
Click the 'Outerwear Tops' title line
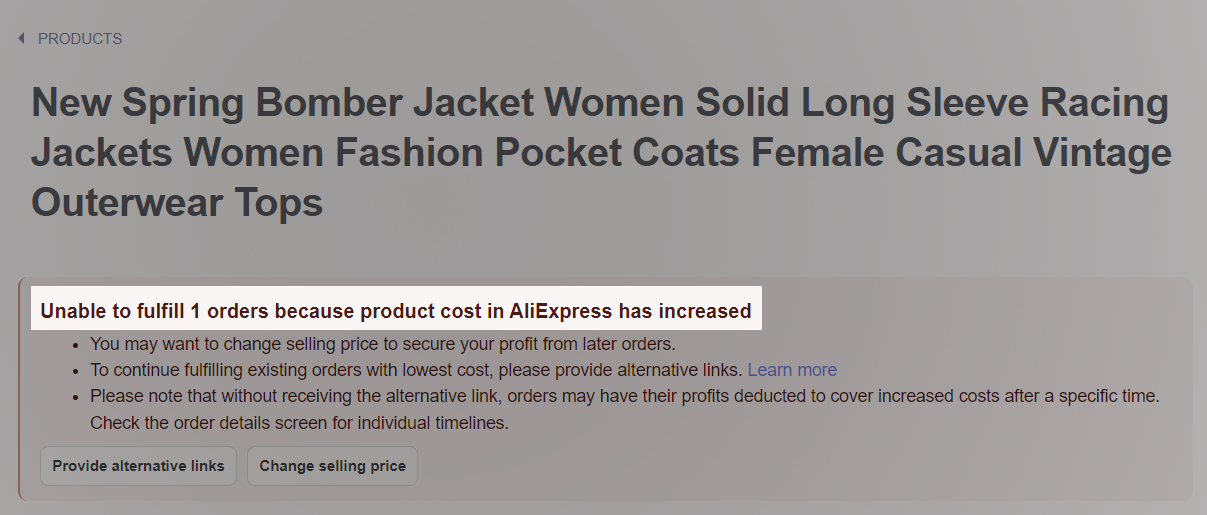[x=177, y=202]
